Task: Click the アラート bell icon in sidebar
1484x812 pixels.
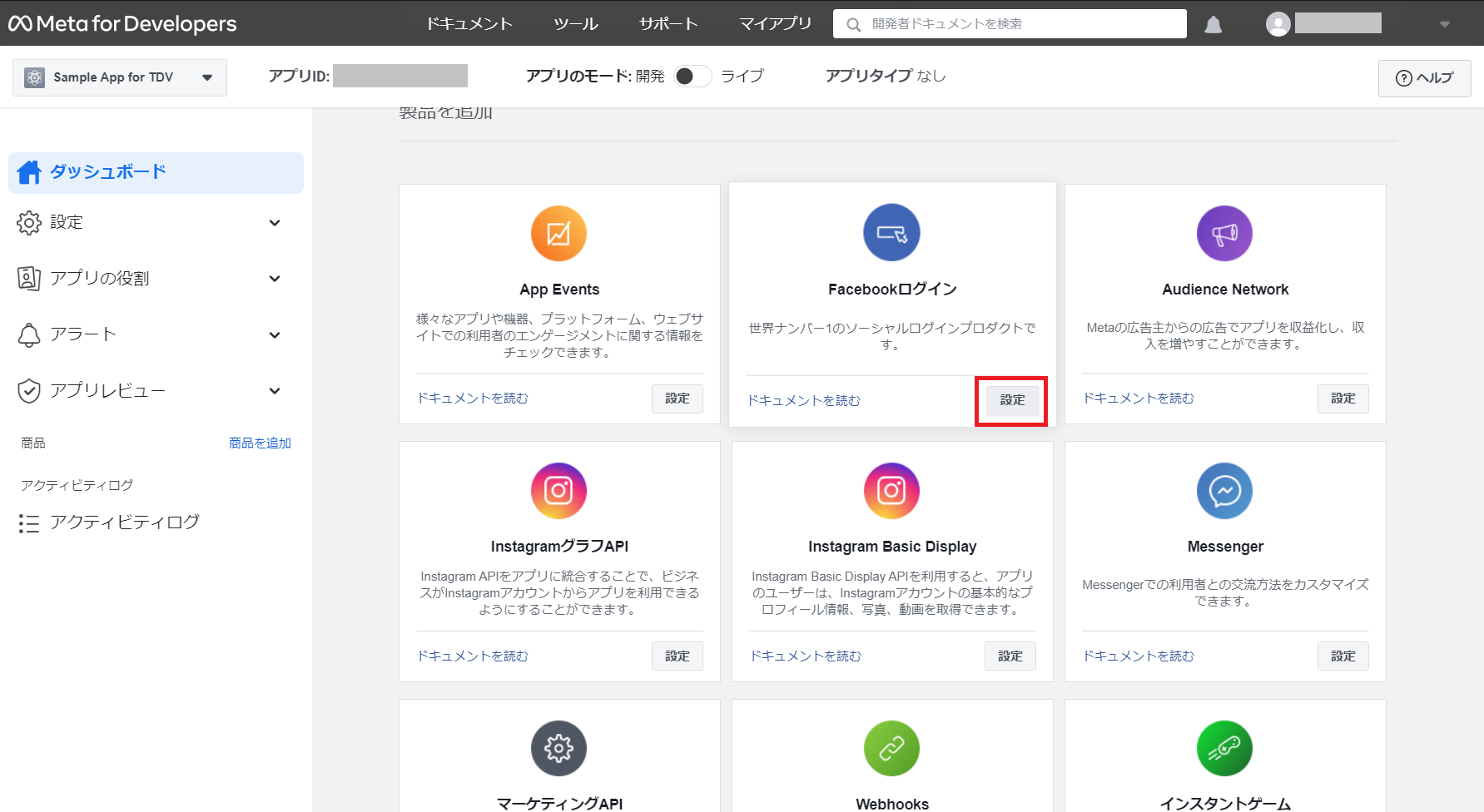Action: coord(29,334)
